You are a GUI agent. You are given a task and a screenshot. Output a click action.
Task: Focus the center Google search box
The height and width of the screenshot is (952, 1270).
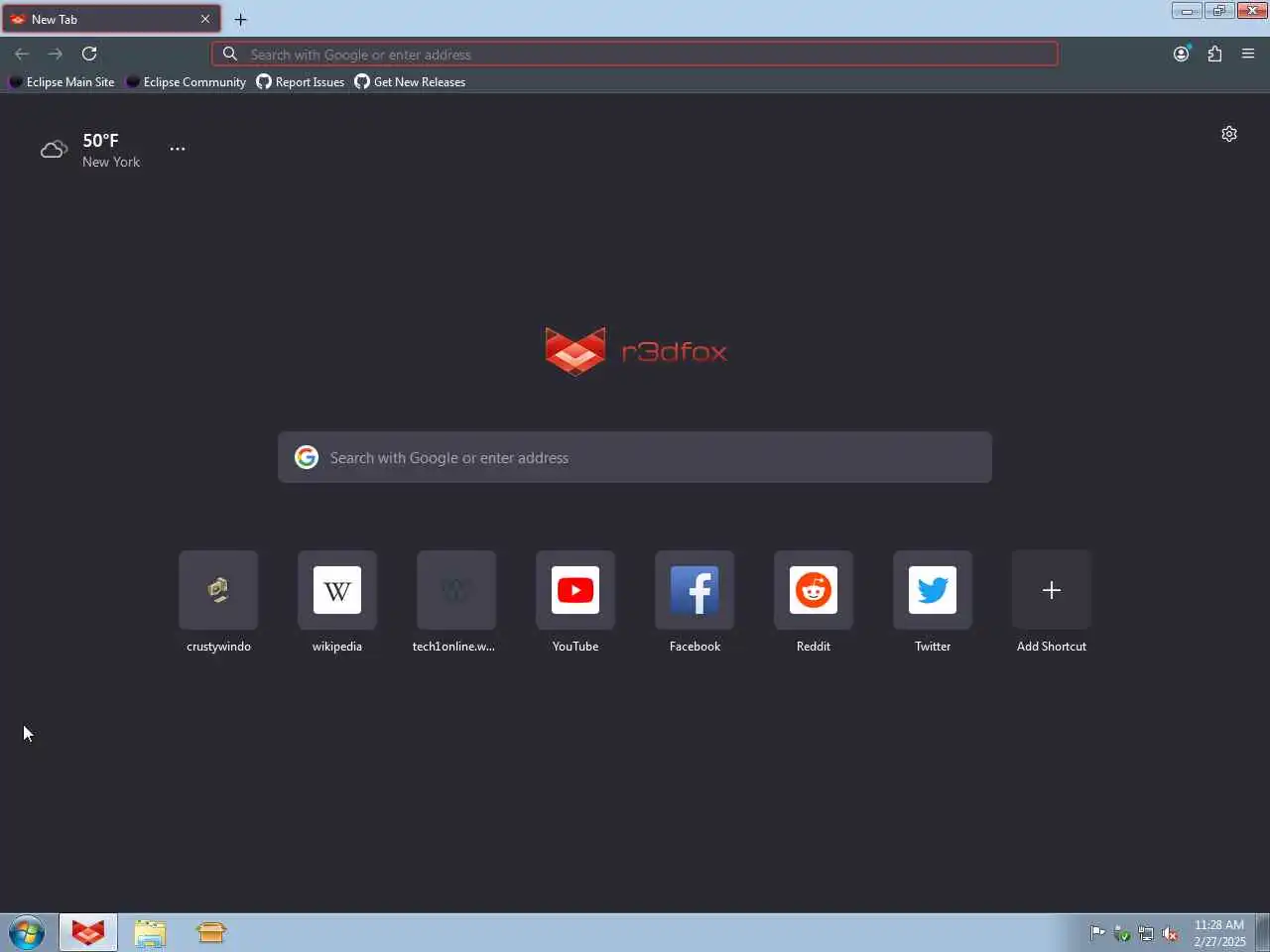tap(635, 457)
